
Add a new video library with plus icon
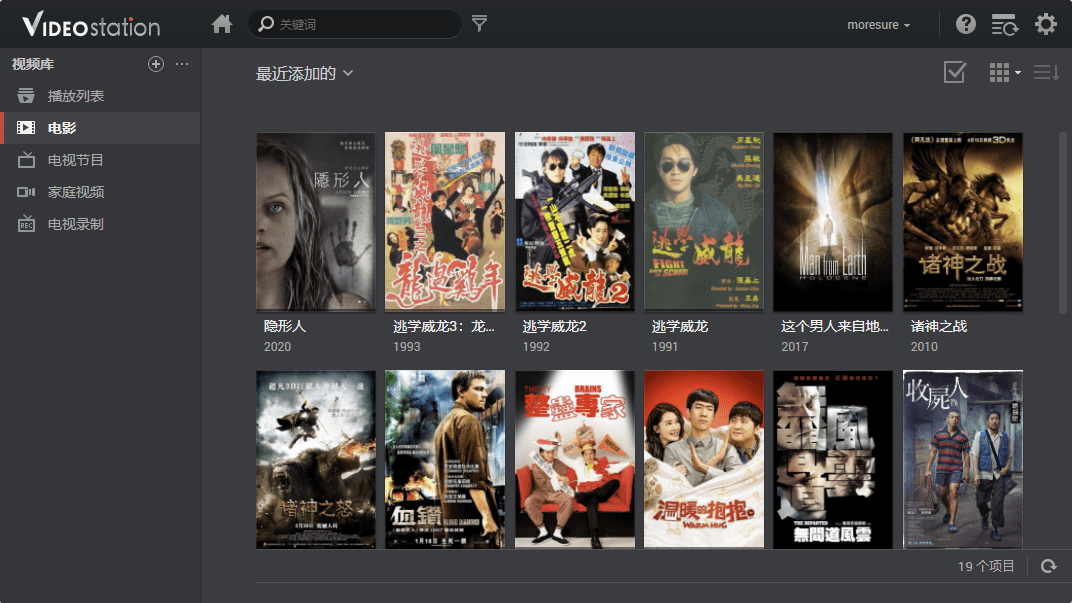pos(155,64)
